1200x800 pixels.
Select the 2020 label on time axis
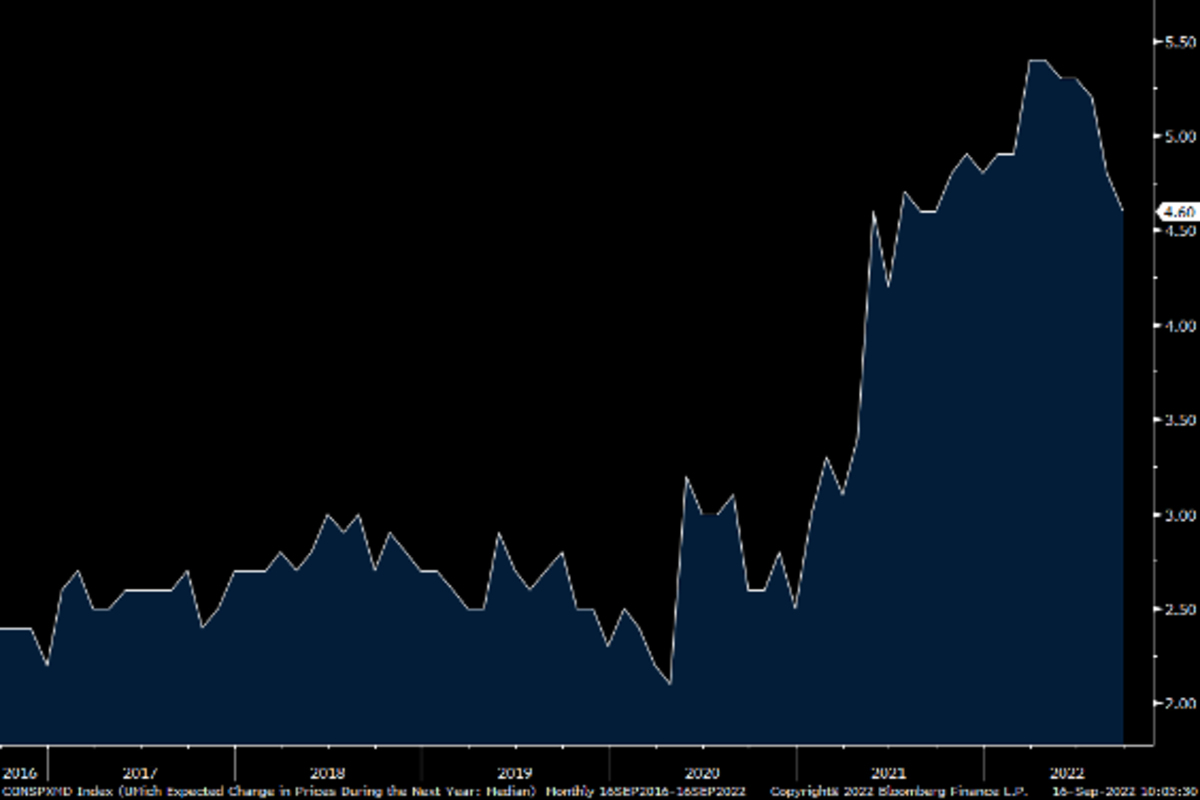tap(702, 773)
